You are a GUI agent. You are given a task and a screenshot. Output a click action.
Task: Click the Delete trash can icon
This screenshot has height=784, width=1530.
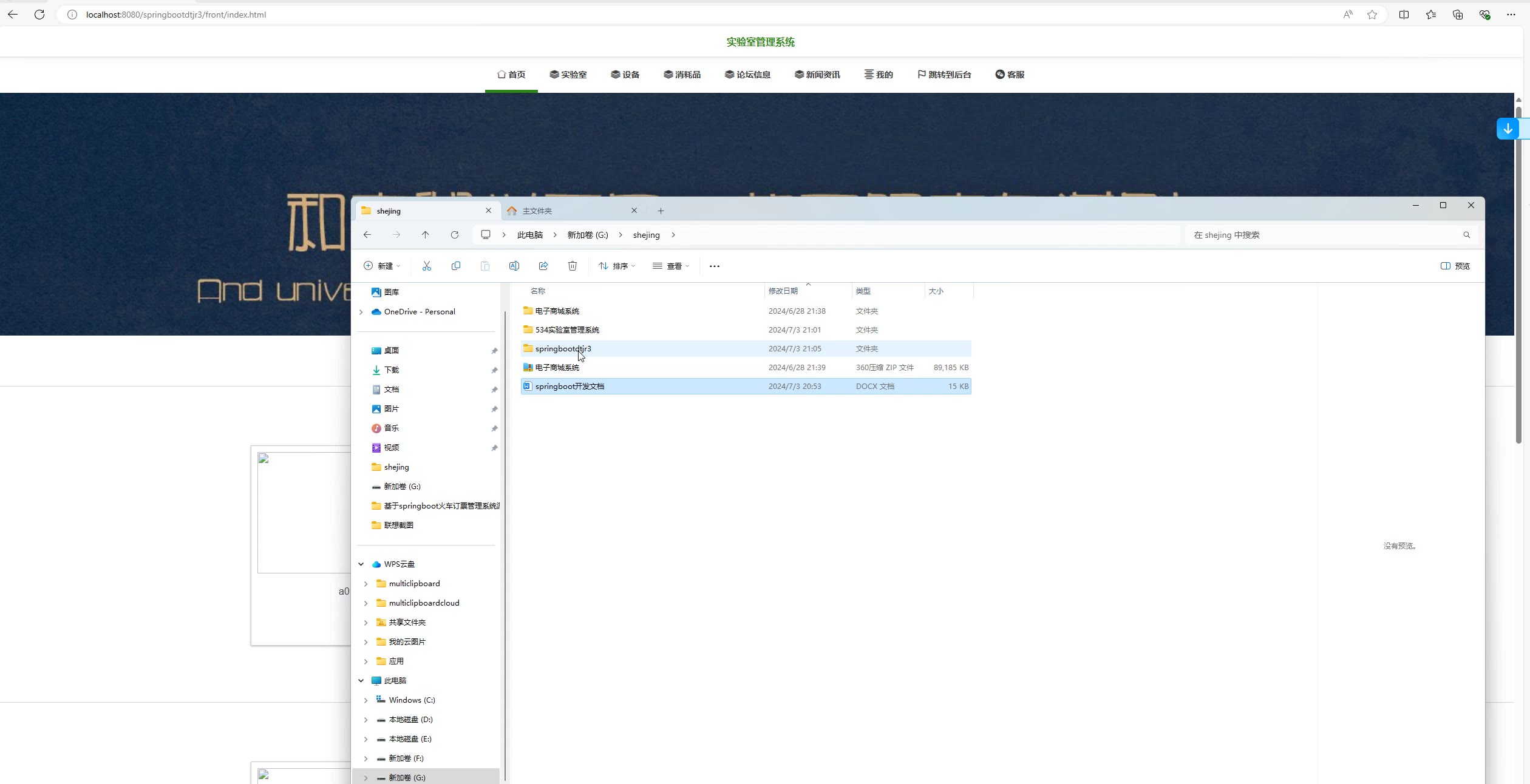573,266
